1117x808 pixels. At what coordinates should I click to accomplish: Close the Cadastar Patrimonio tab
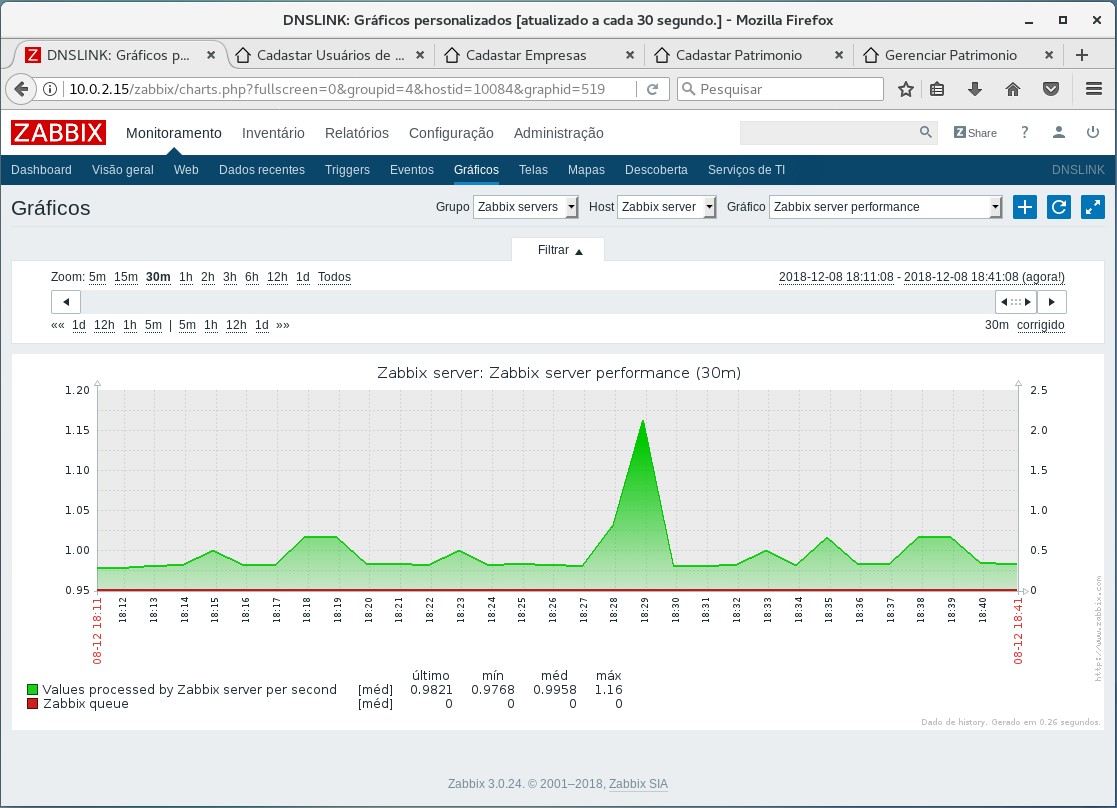point(839,55)
